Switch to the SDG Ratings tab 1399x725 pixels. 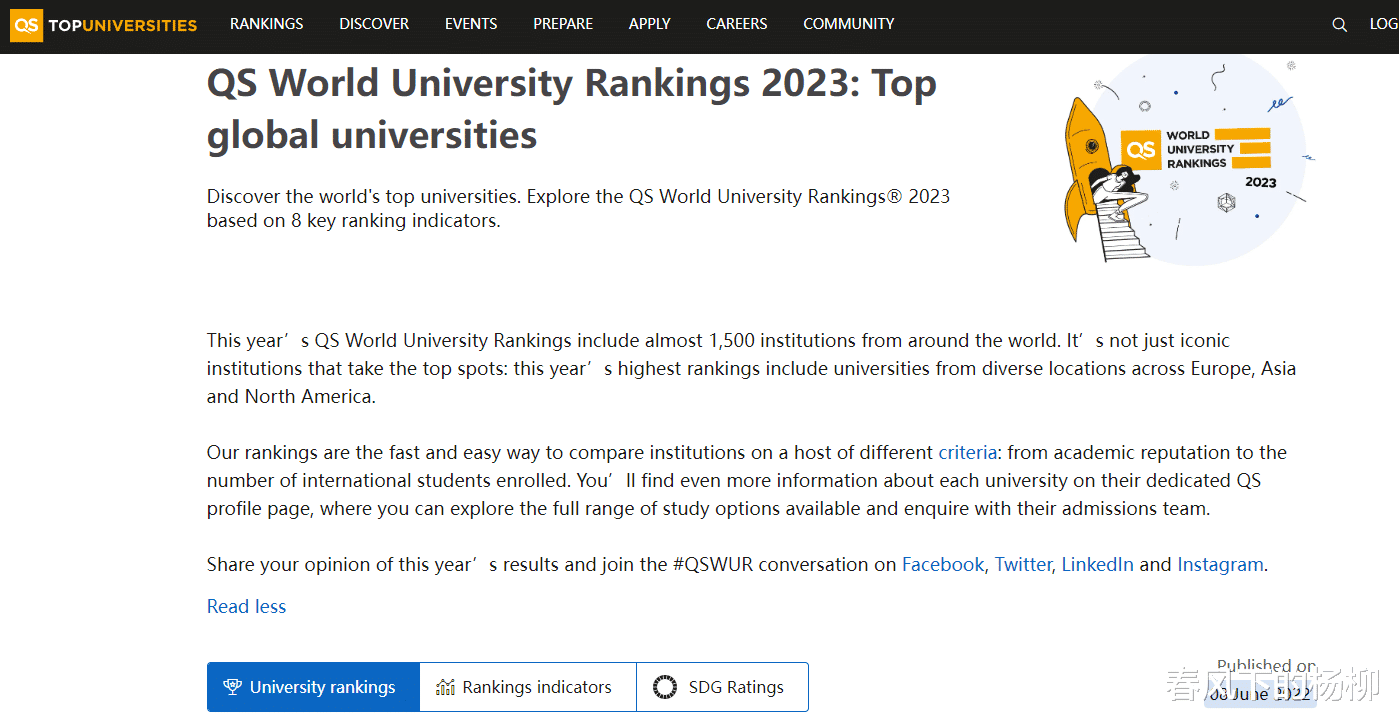click(x=722, y=687)
